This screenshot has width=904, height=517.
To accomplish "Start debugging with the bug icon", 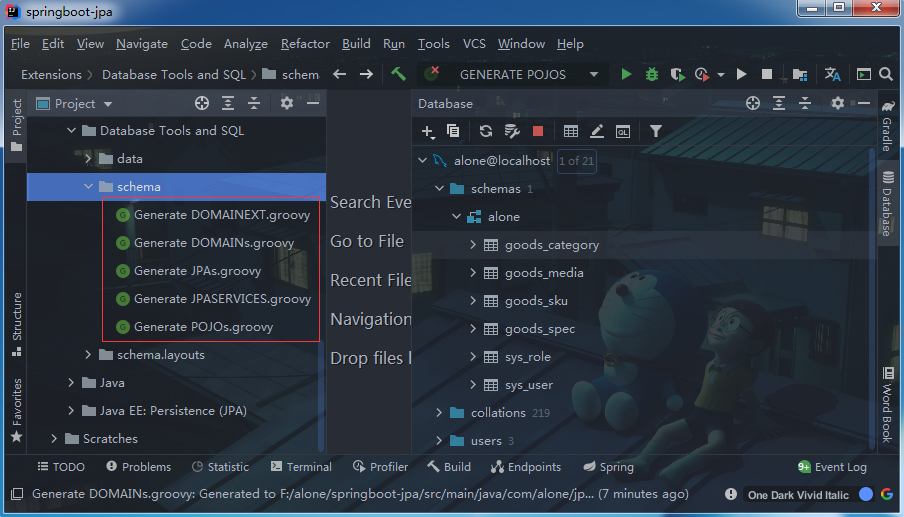I will coord(651,74).
